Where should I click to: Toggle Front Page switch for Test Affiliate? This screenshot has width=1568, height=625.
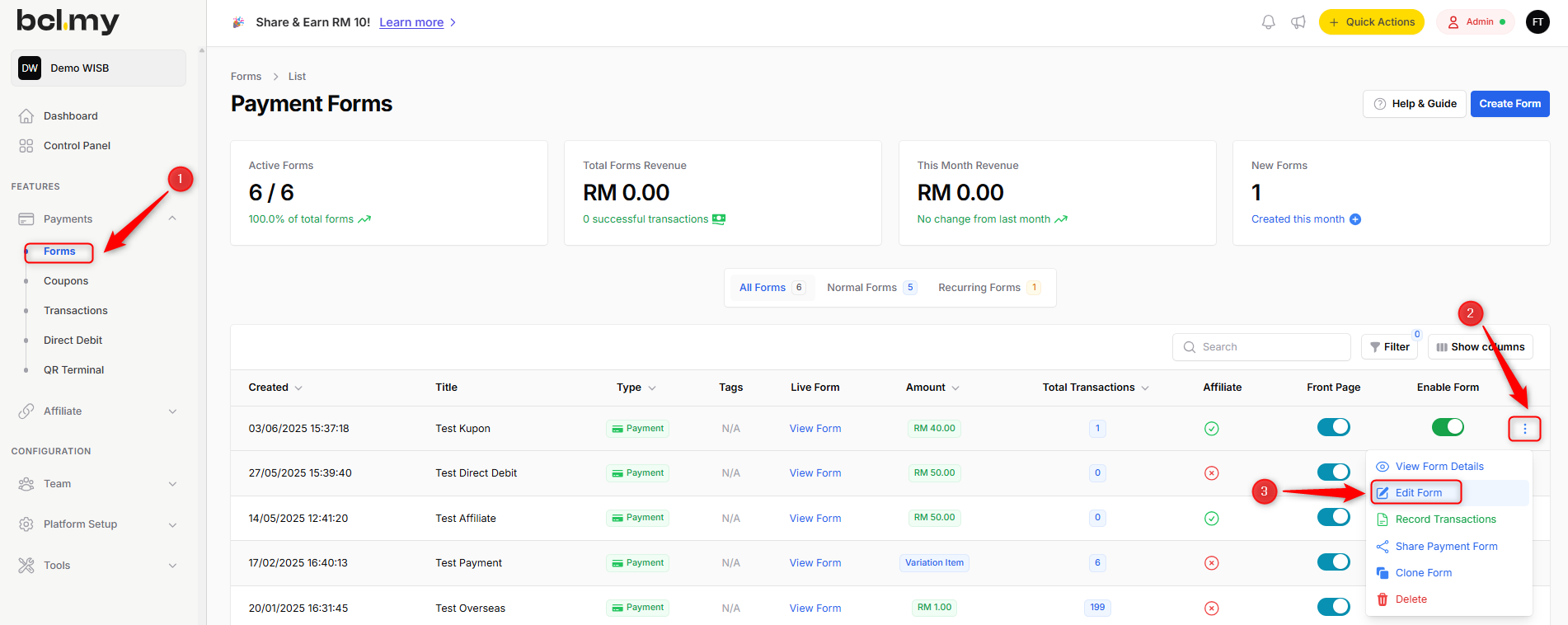1333,517
